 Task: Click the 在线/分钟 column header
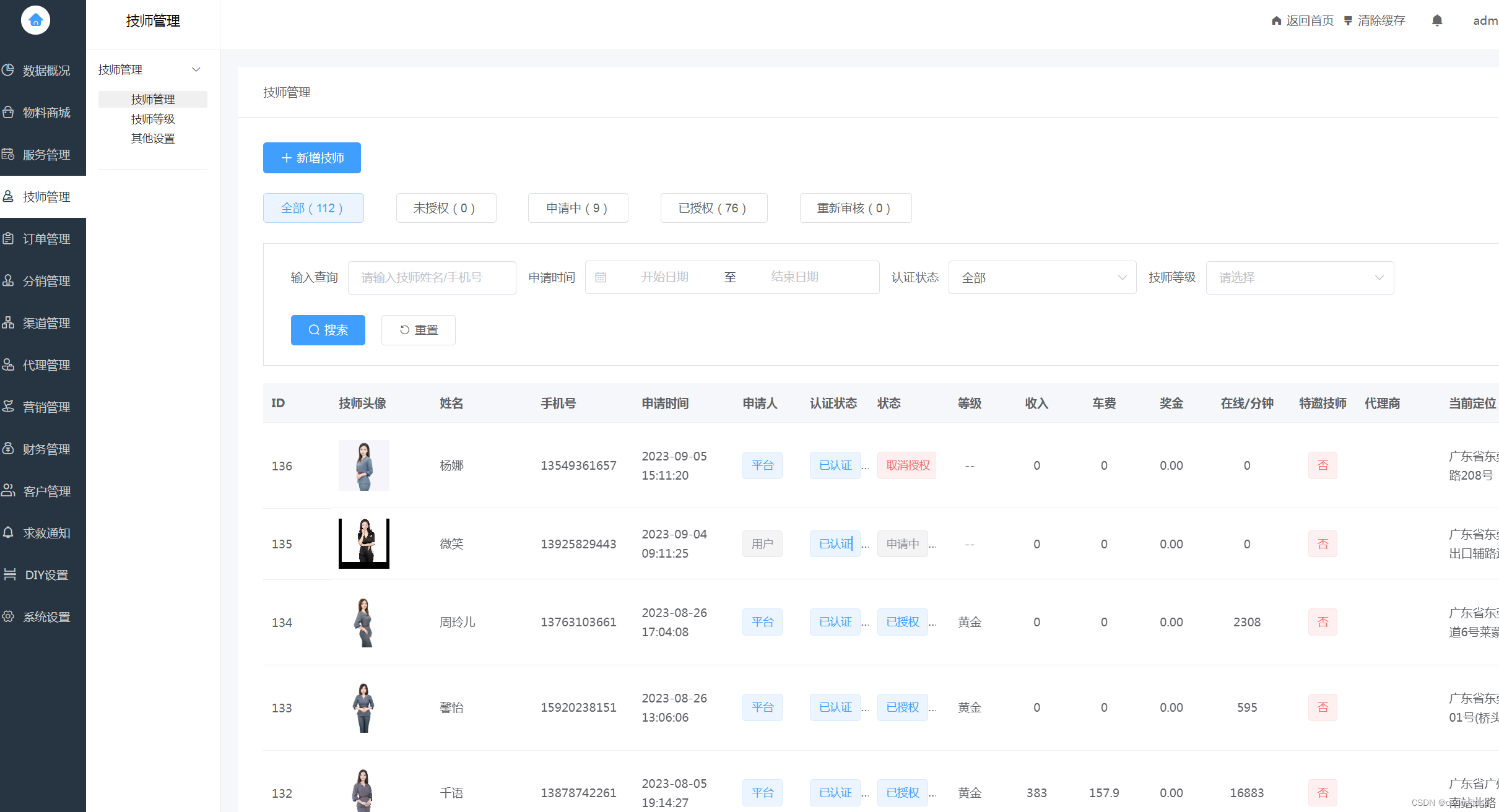(x=1246, y=404)
